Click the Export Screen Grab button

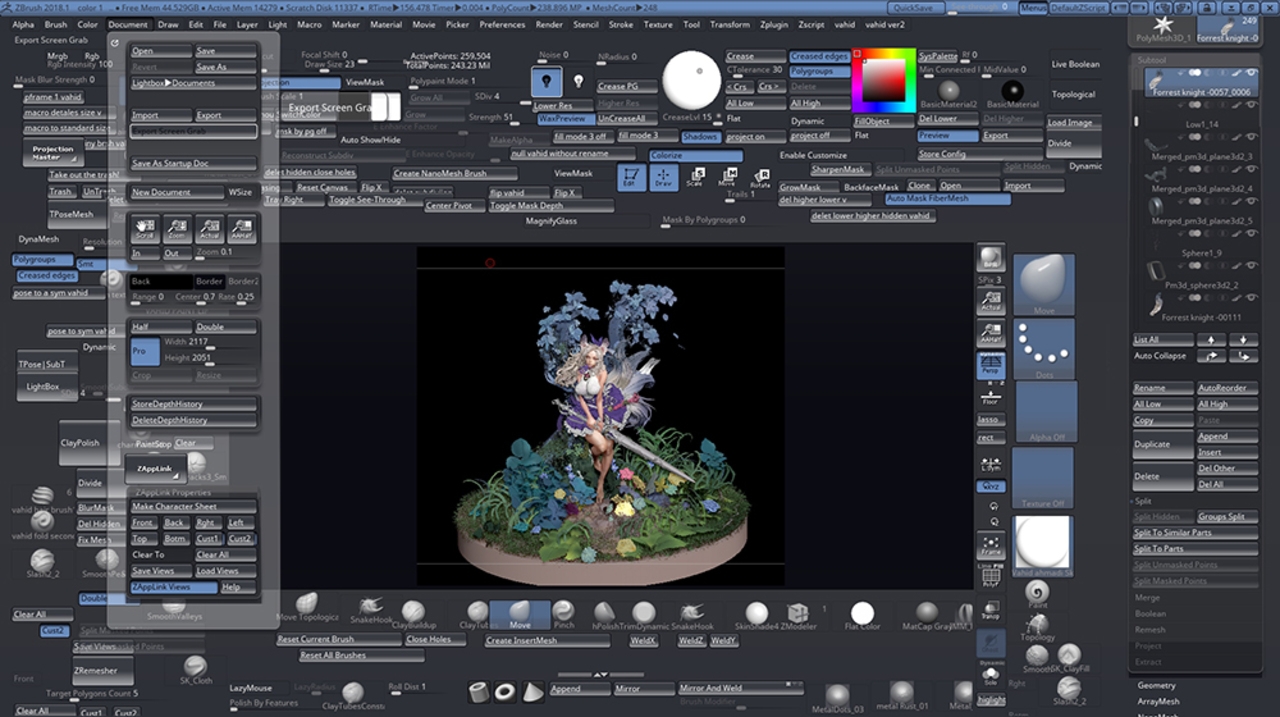pyautogui.click(x=194, y=131)
